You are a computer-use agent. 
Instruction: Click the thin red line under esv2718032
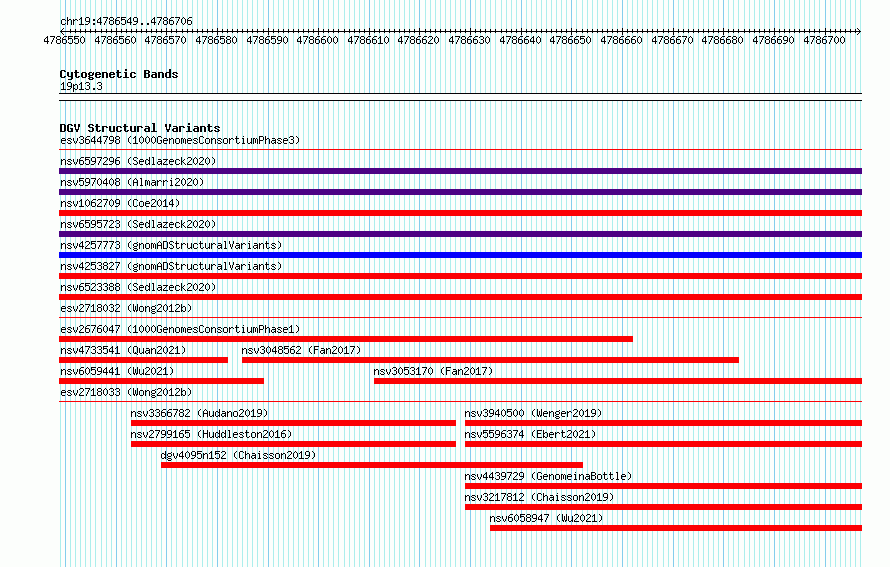[460, 318]
